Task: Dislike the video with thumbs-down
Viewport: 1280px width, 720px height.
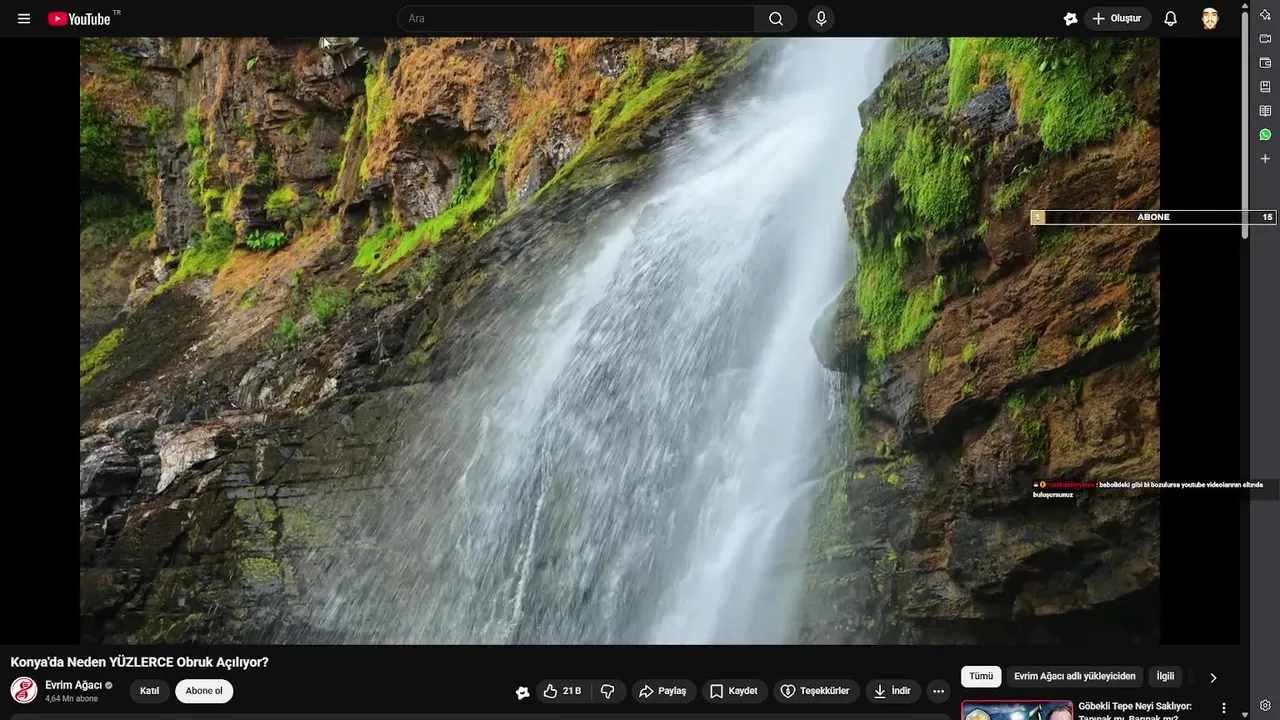Action: [x=608, y=691]
